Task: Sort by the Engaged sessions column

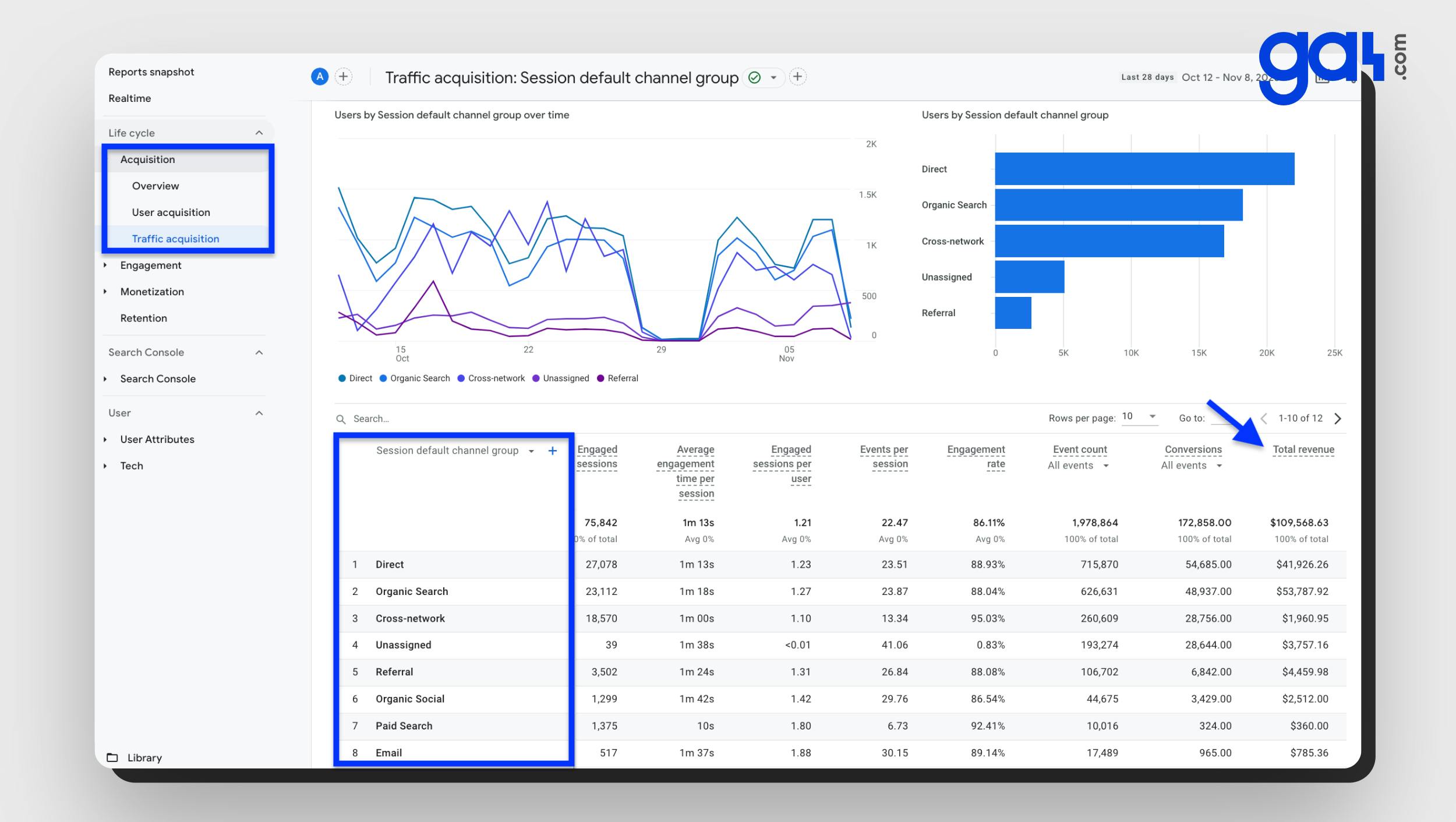Action: pos(597,457)
